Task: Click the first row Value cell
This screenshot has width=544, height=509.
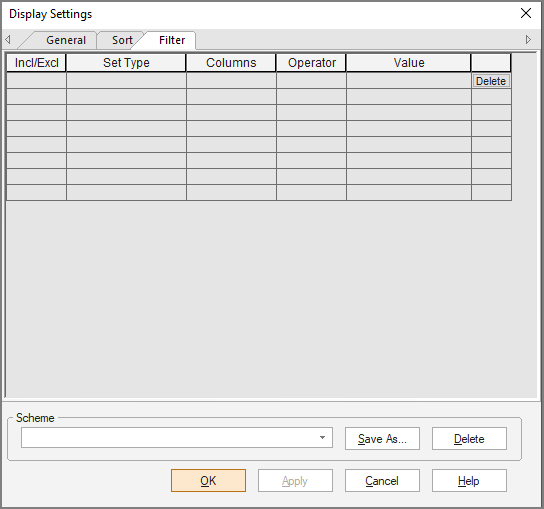Action: (409, 80)
